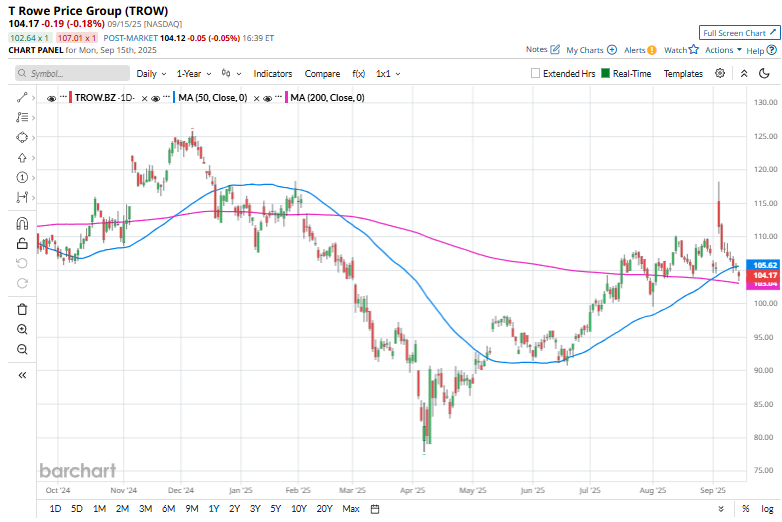Open the date range calendar picker
782x522 pixels.
tap(375, 509)
